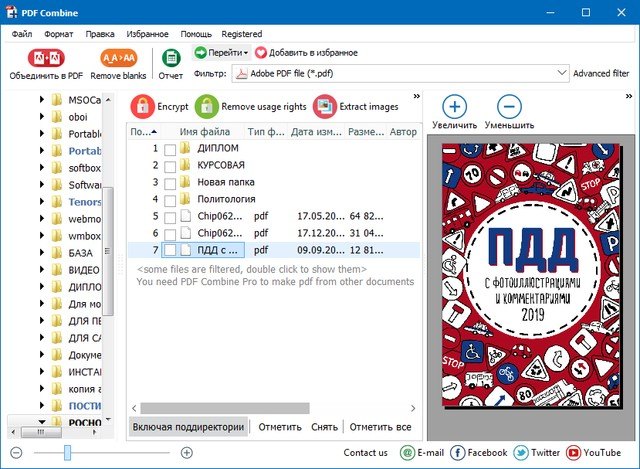The image size is (640, 469).
Task: Zoom in preview with Увеличить icon
Action: pyautogui.click(x=454, y=107)
